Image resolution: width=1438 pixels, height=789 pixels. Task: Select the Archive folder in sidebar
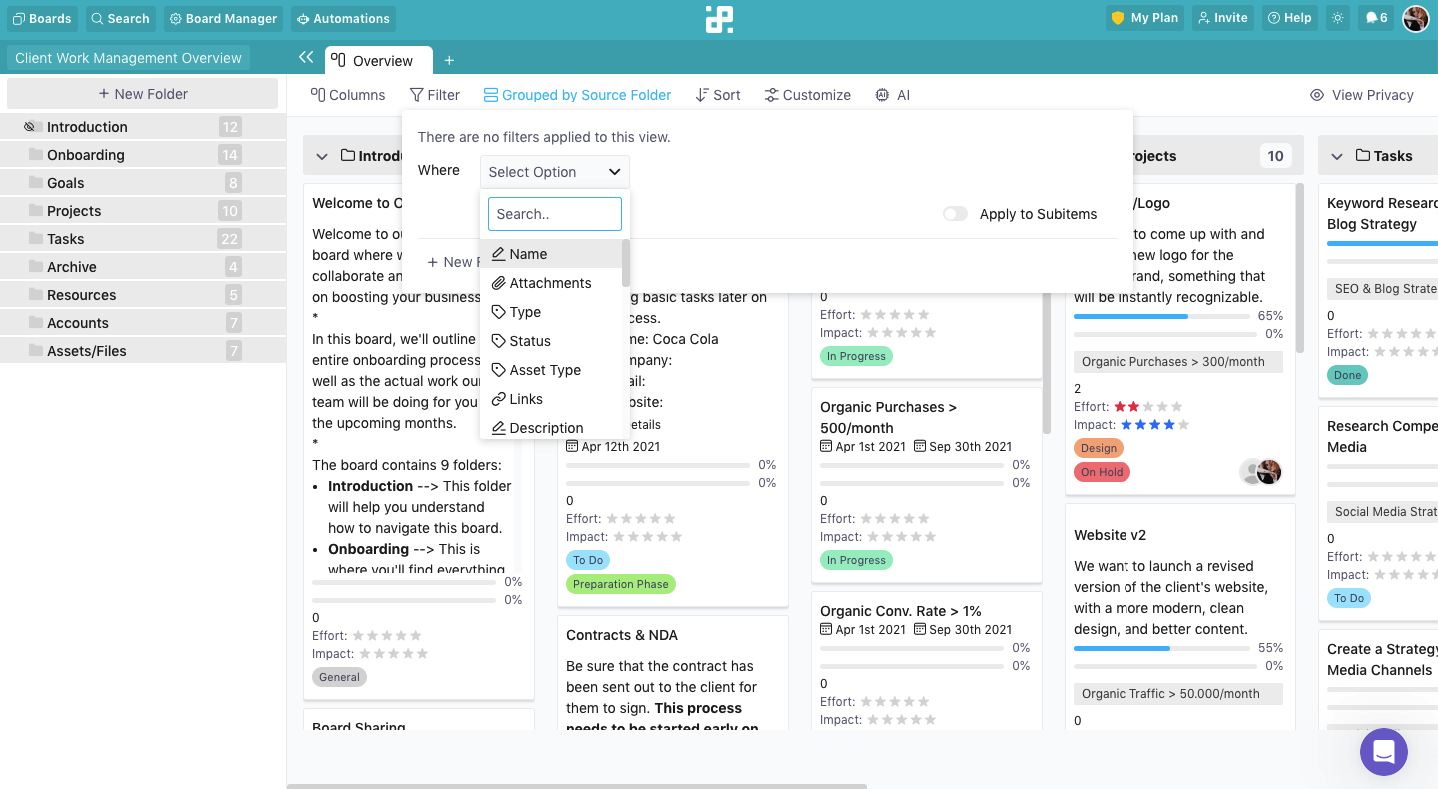pyautogui.click(x=143, y=267)
